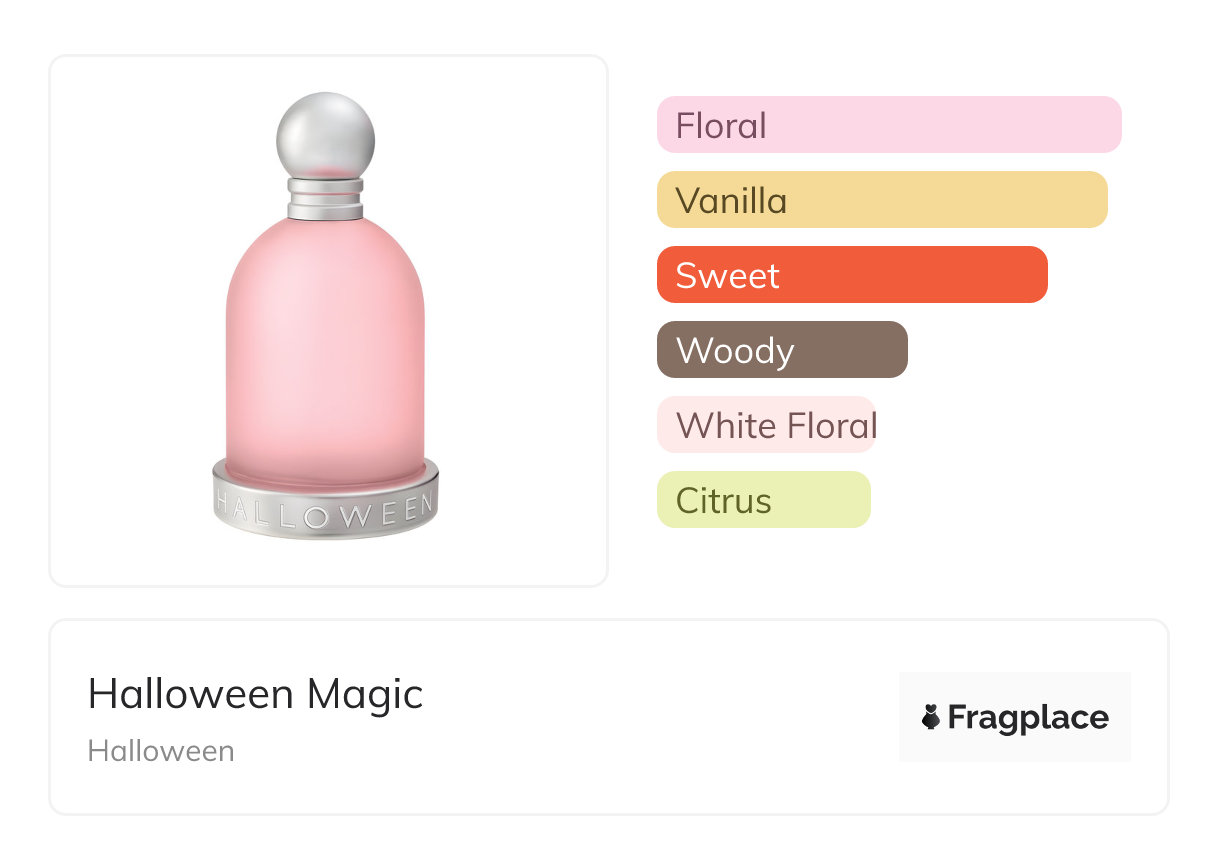
Task: Click the word Floral in the top bar
Action: click(721, 126)
